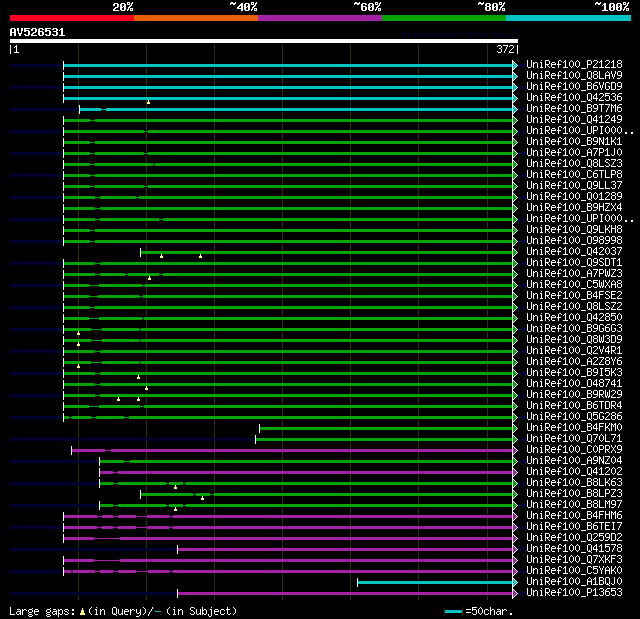This screenshot has height=619, width=640.
Task: Select label UniRef100_B4FSE2
Action: 574,296
